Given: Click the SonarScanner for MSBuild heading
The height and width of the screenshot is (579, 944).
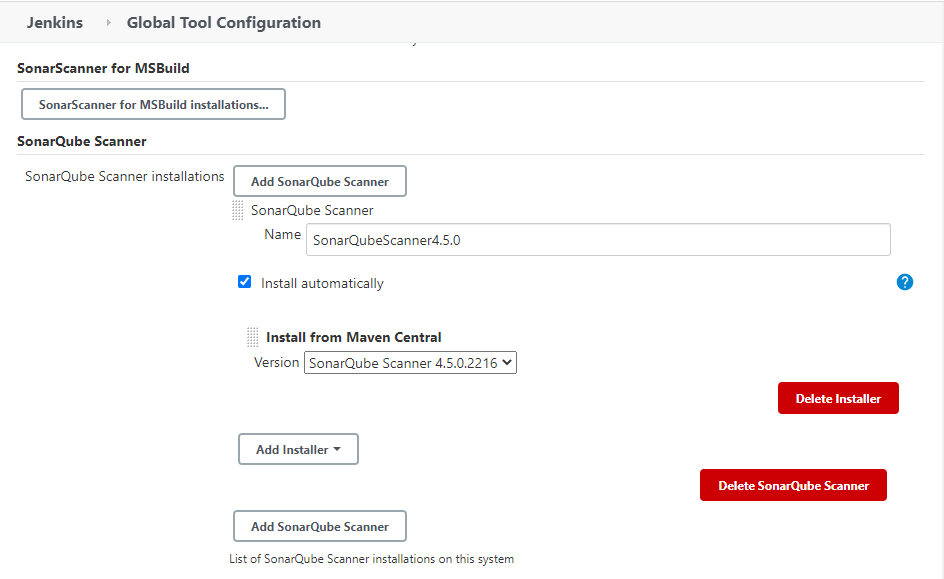Looking at the screenshot, I should (x=103, y=68).
